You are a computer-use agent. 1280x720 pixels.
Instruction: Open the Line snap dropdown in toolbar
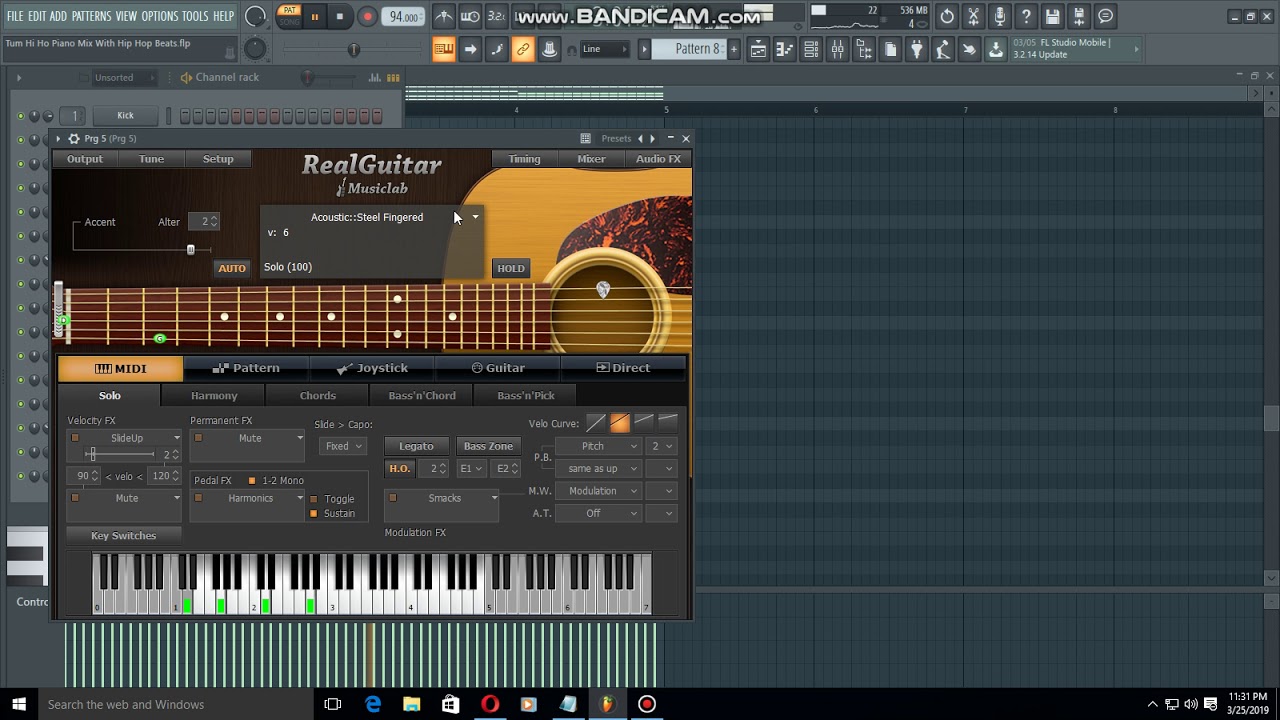[605, 49]
